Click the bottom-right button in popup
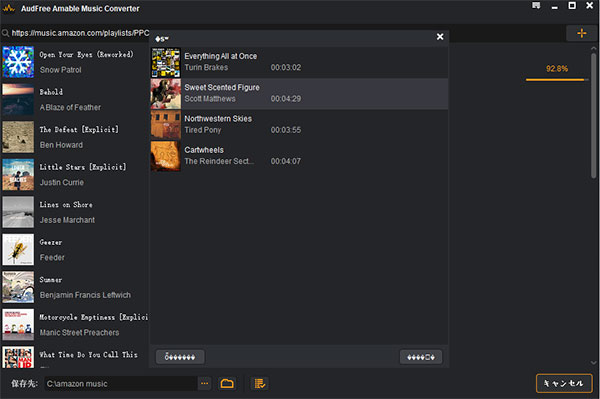The image size is (600, 399). 421,357
